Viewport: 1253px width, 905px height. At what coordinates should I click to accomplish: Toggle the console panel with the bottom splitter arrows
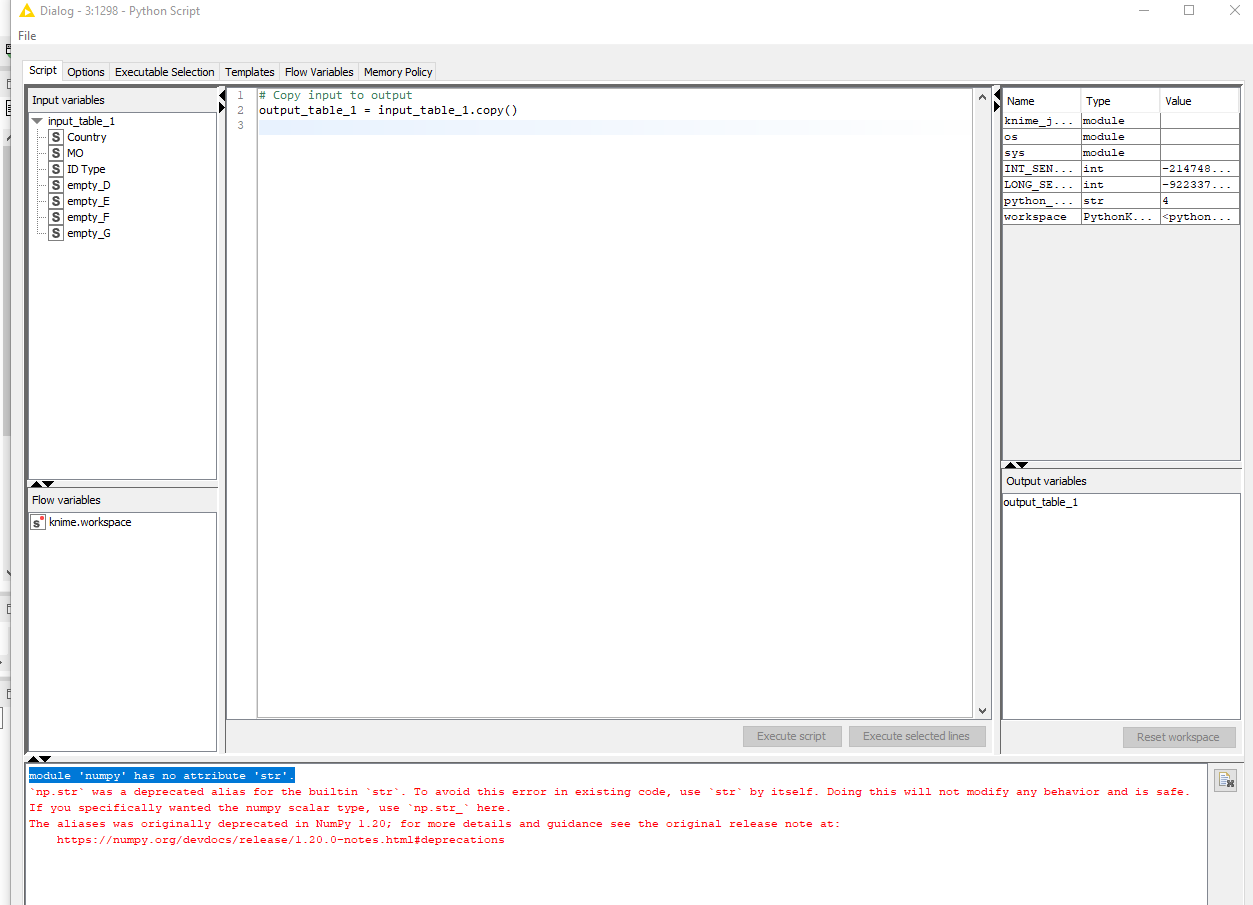(39, 759)
